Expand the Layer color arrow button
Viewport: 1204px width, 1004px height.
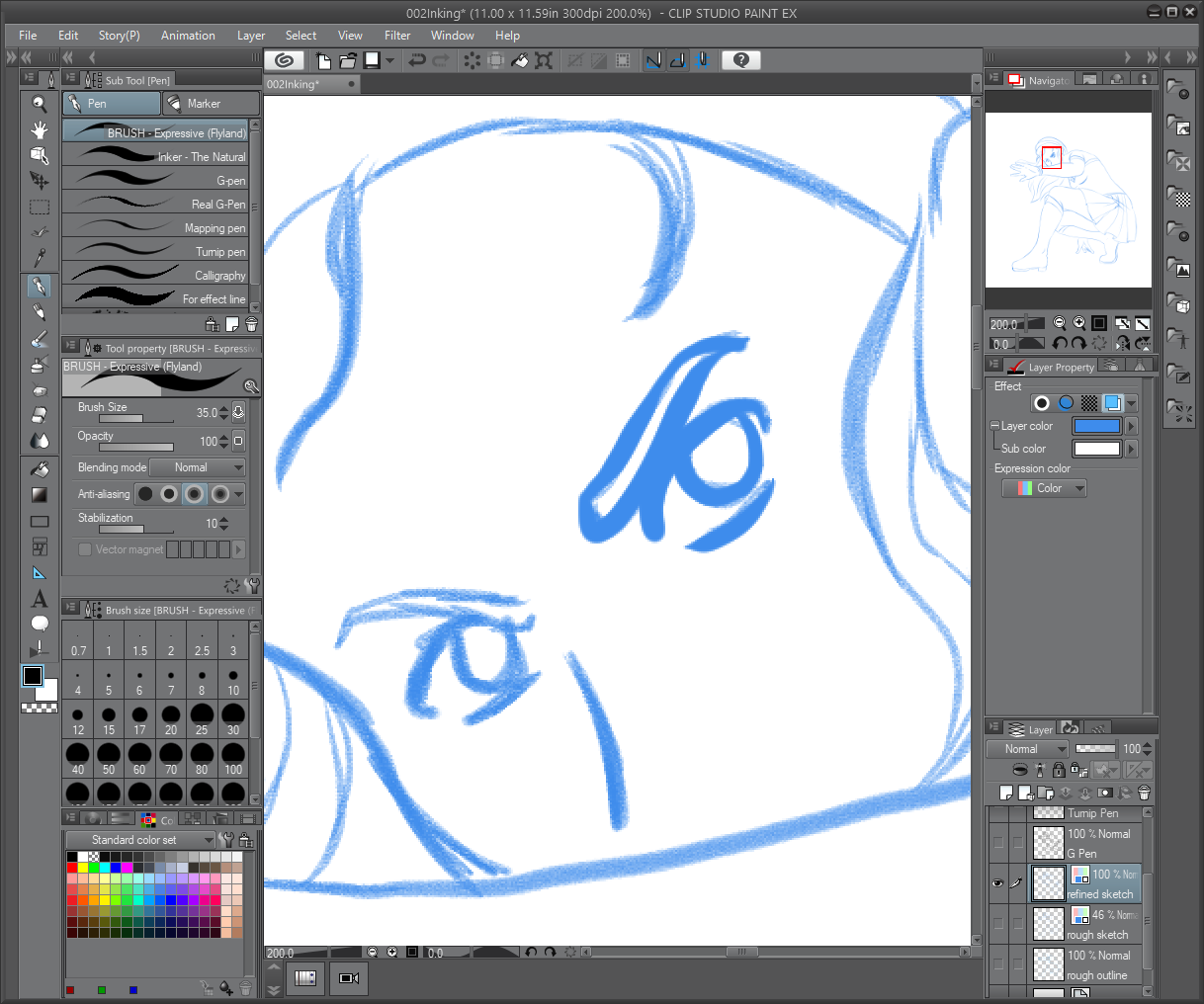[1132, 426]
